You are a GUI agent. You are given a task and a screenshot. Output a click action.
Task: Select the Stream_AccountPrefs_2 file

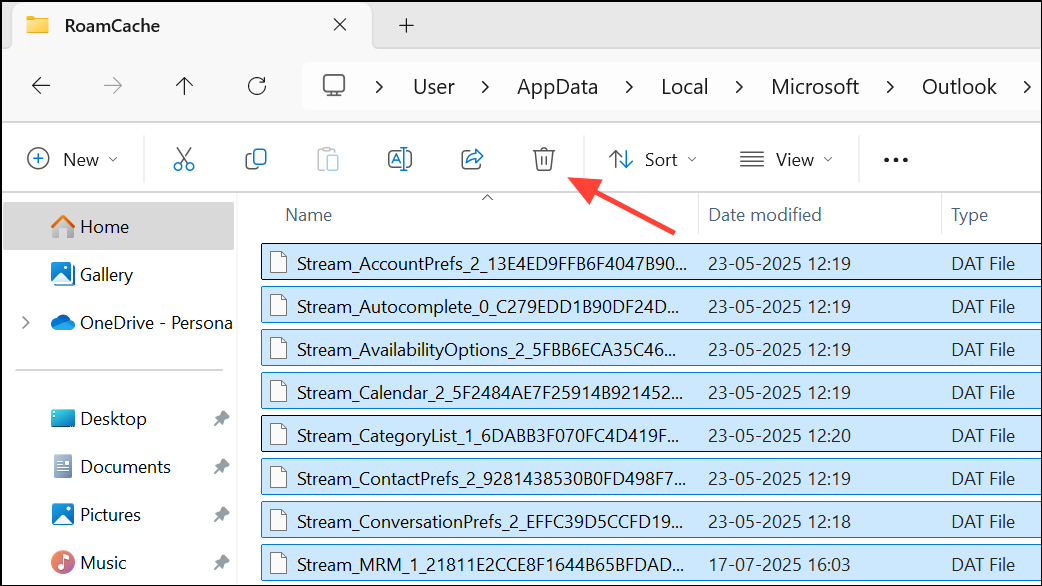(x=651, y=263)
